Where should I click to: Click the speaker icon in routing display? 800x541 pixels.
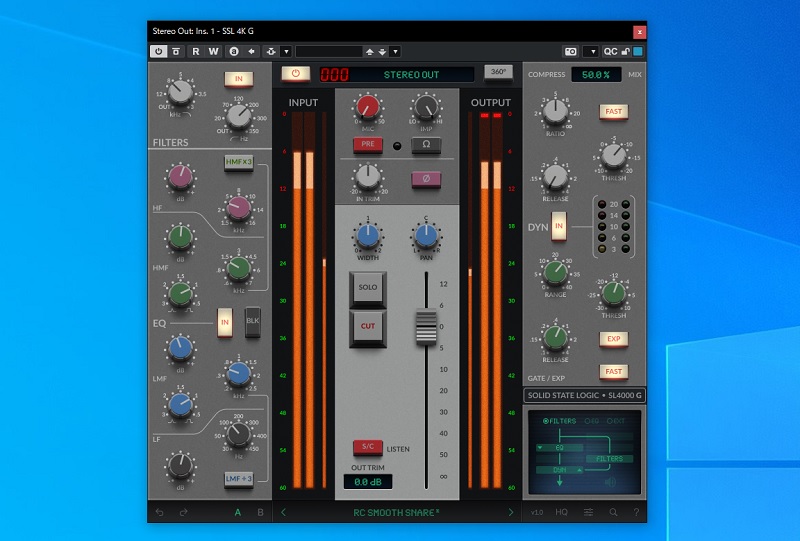tap(610, 482)
